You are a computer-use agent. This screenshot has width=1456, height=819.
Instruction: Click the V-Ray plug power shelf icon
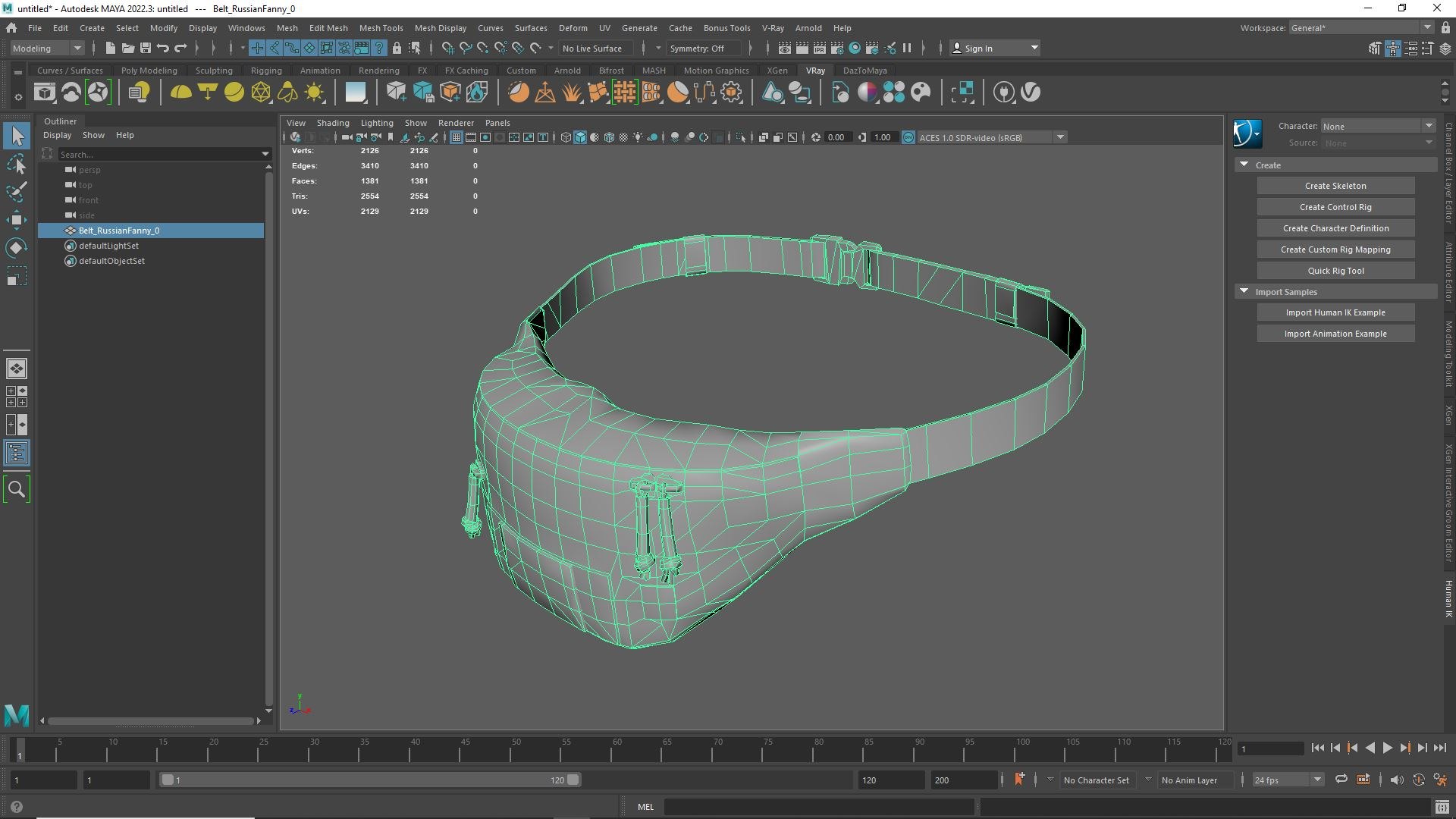(x=1004, y=93)
